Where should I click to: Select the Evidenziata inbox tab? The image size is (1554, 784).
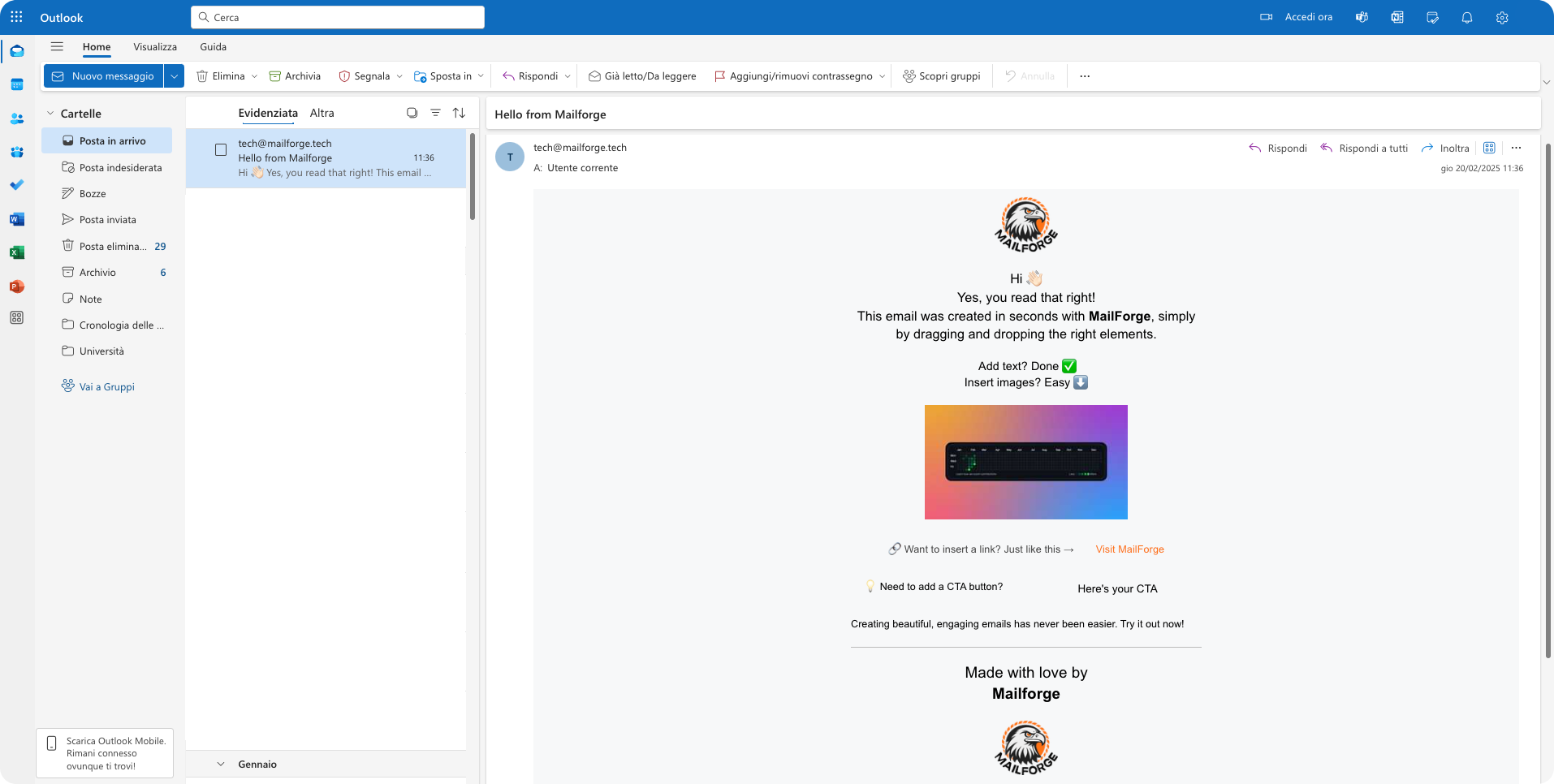coord(268,113)
